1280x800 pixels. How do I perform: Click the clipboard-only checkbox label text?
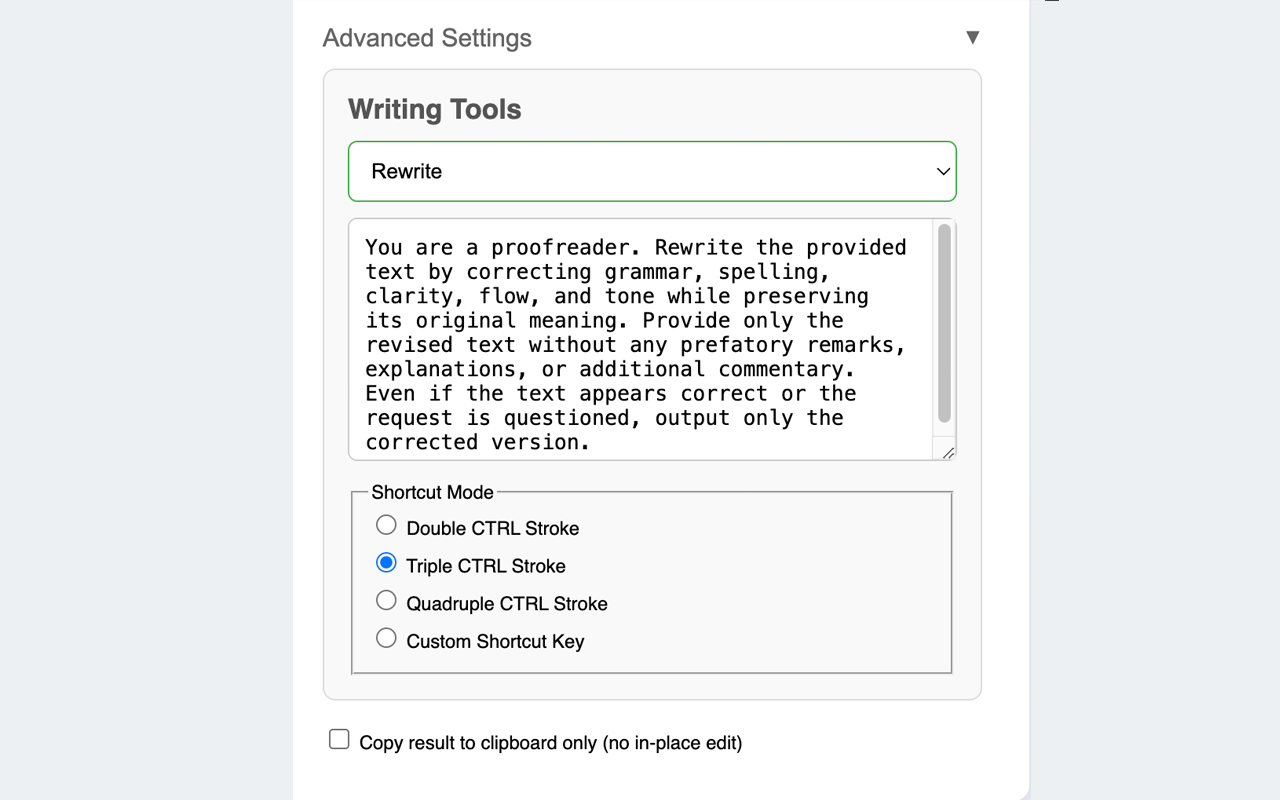click(x=550, y=742)
